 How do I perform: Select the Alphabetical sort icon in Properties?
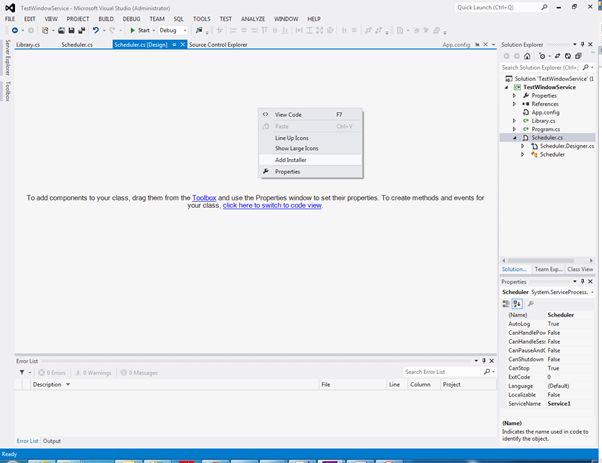(x=517, y=304)
